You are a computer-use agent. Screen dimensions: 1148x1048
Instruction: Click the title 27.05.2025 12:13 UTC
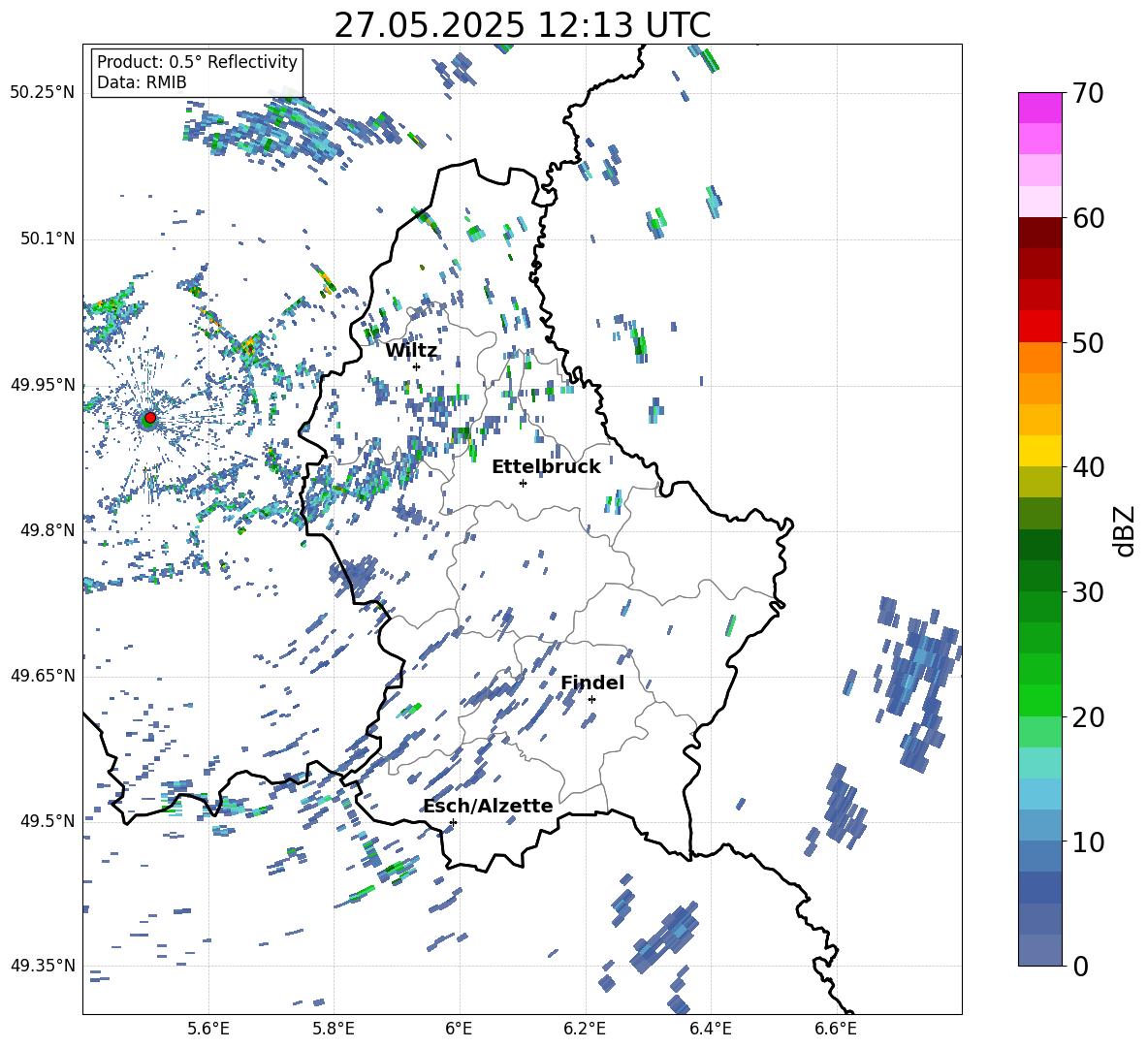(x=523, y=25)
